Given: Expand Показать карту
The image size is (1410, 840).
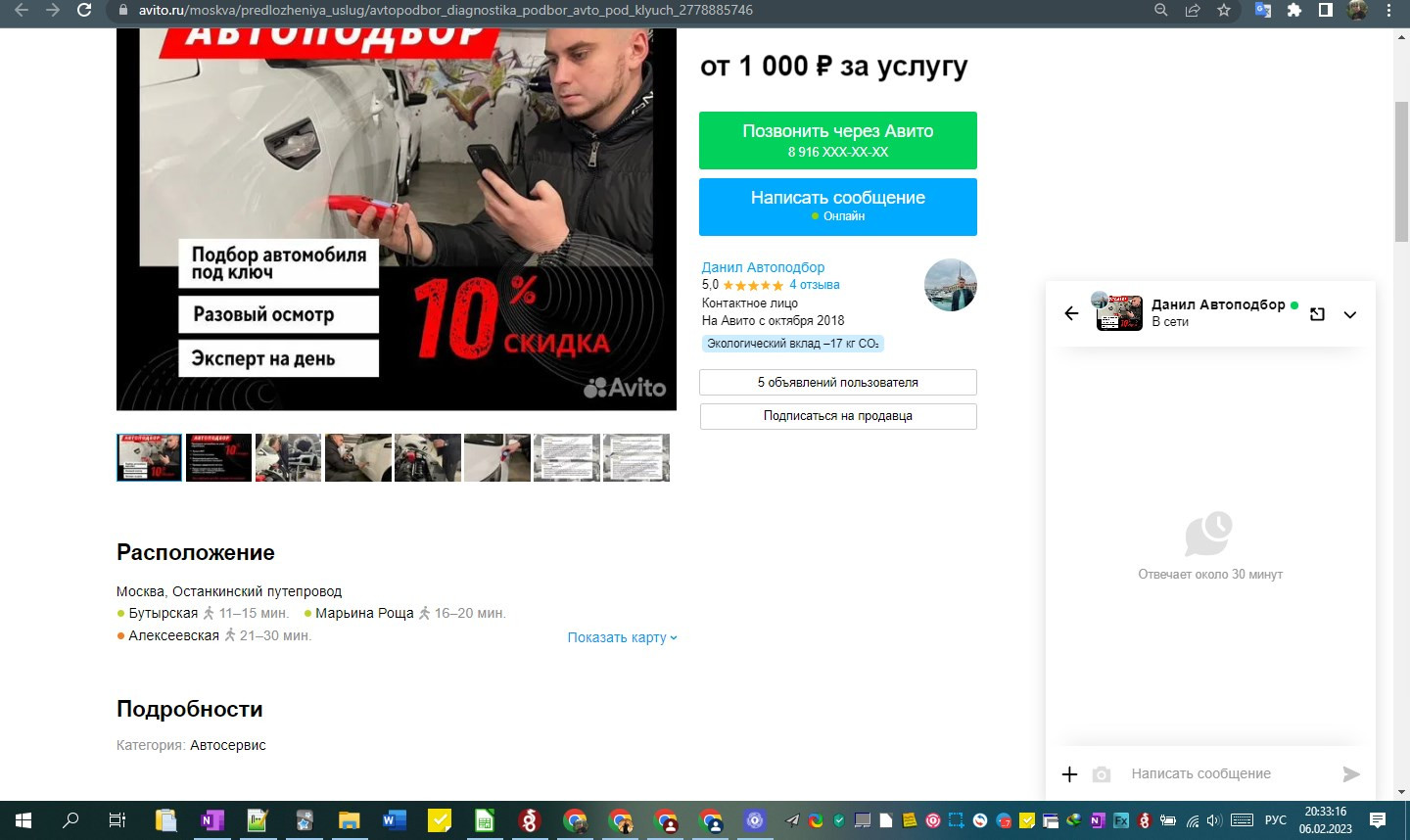Looking at the screenshot, I should [x=623, y=637].
